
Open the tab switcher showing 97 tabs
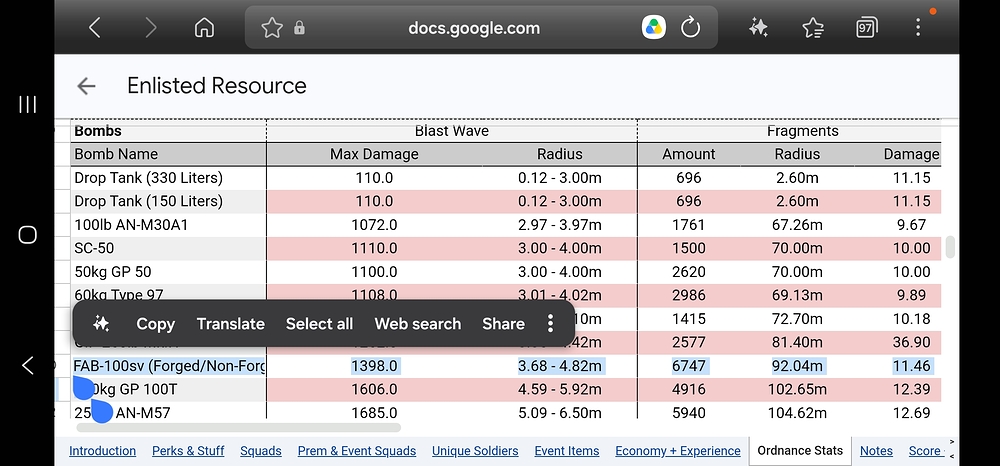pos(866,27)
